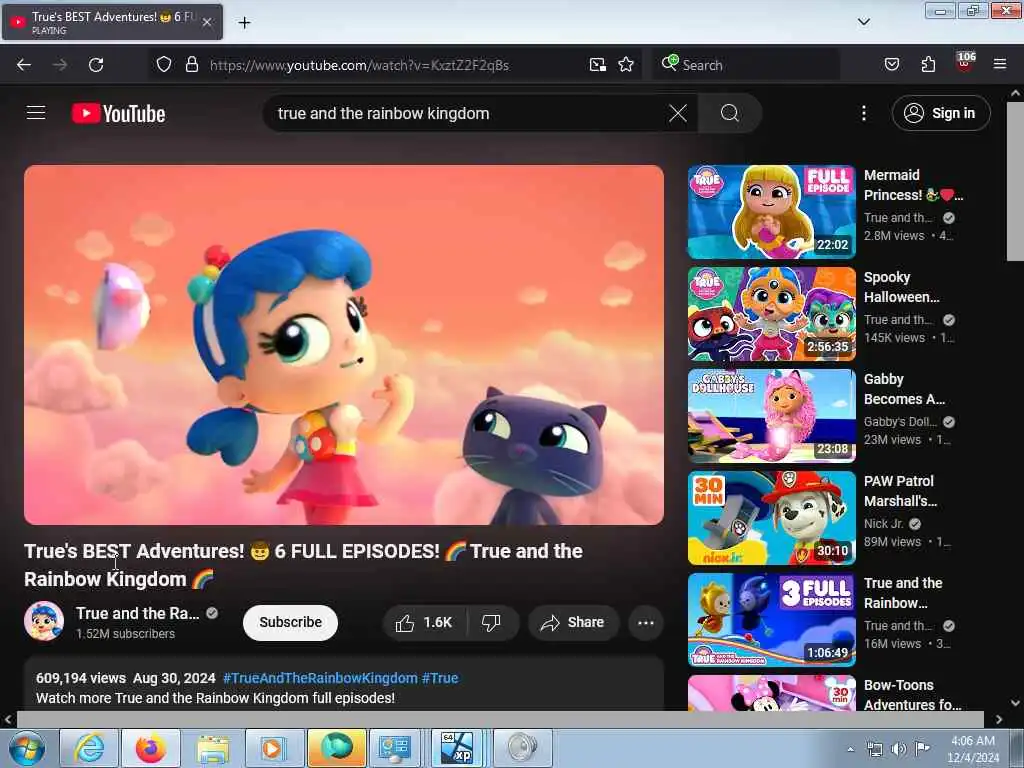Click the horizontal scrollbar left arrow

(8, 719)
